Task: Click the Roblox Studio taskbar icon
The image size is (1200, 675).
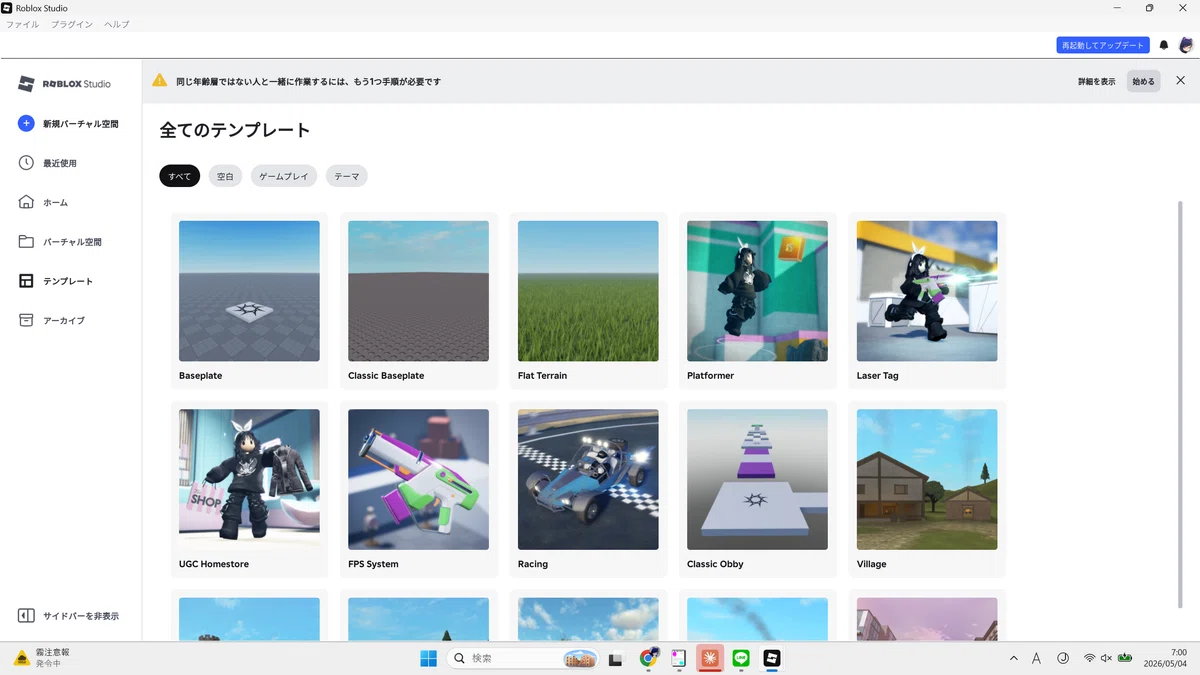Action: pyautogui.click(x=772, y=658)
